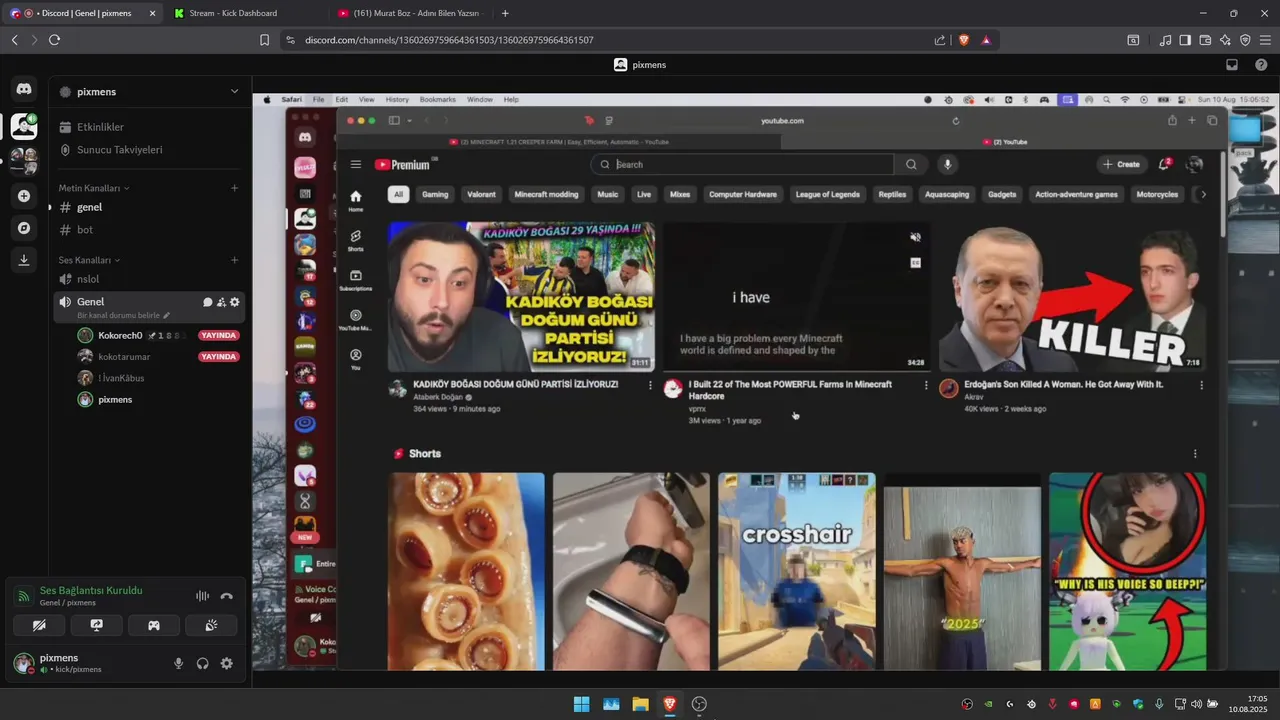Reload the page in Brave
Image resolution: width=1280 pixels, height=720 pixels.
tap(54, 40)
